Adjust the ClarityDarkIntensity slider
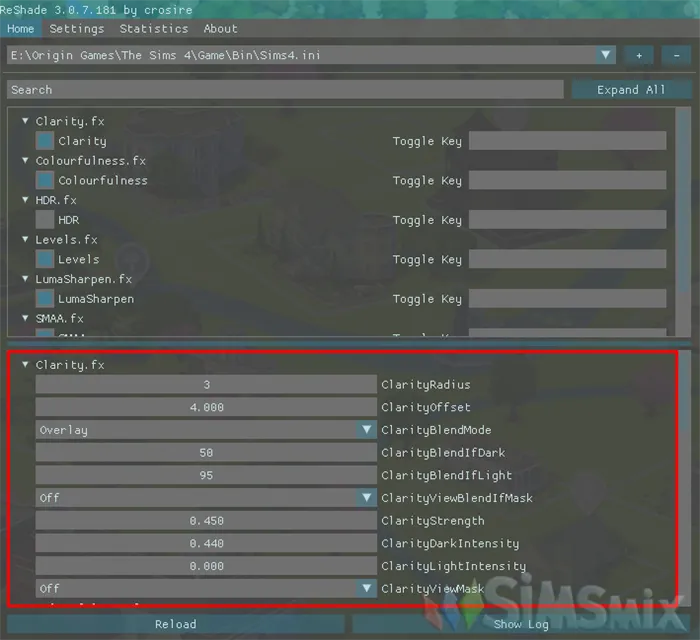 (206, 544)
